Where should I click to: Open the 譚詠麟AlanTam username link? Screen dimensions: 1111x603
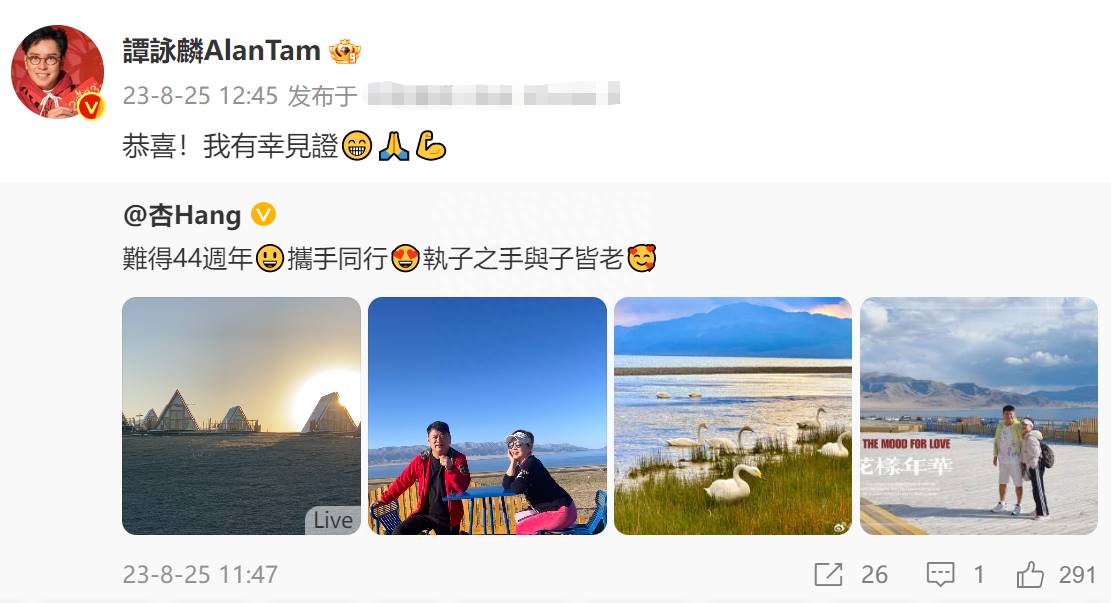click(x=222, y=51)
